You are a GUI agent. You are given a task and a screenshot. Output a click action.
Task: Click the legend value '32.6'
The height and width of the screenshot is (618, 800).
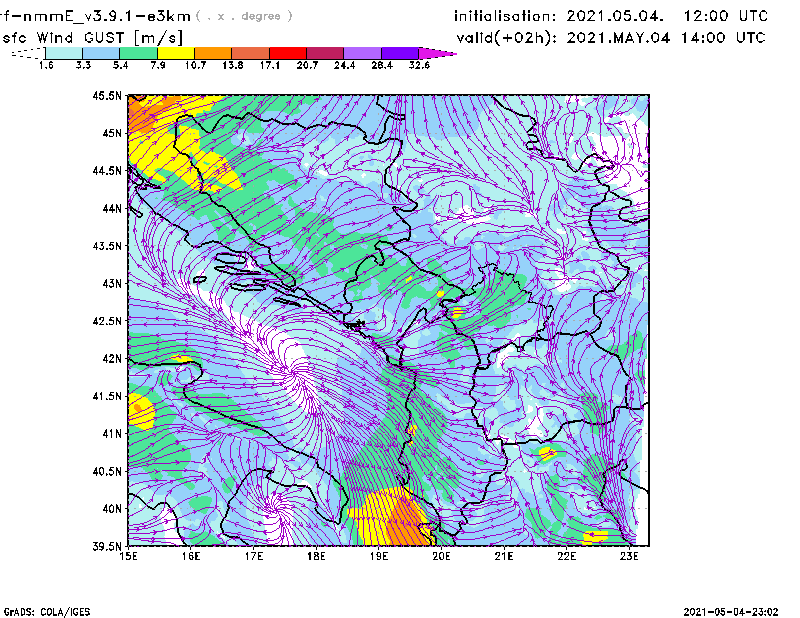coord(419,65)
